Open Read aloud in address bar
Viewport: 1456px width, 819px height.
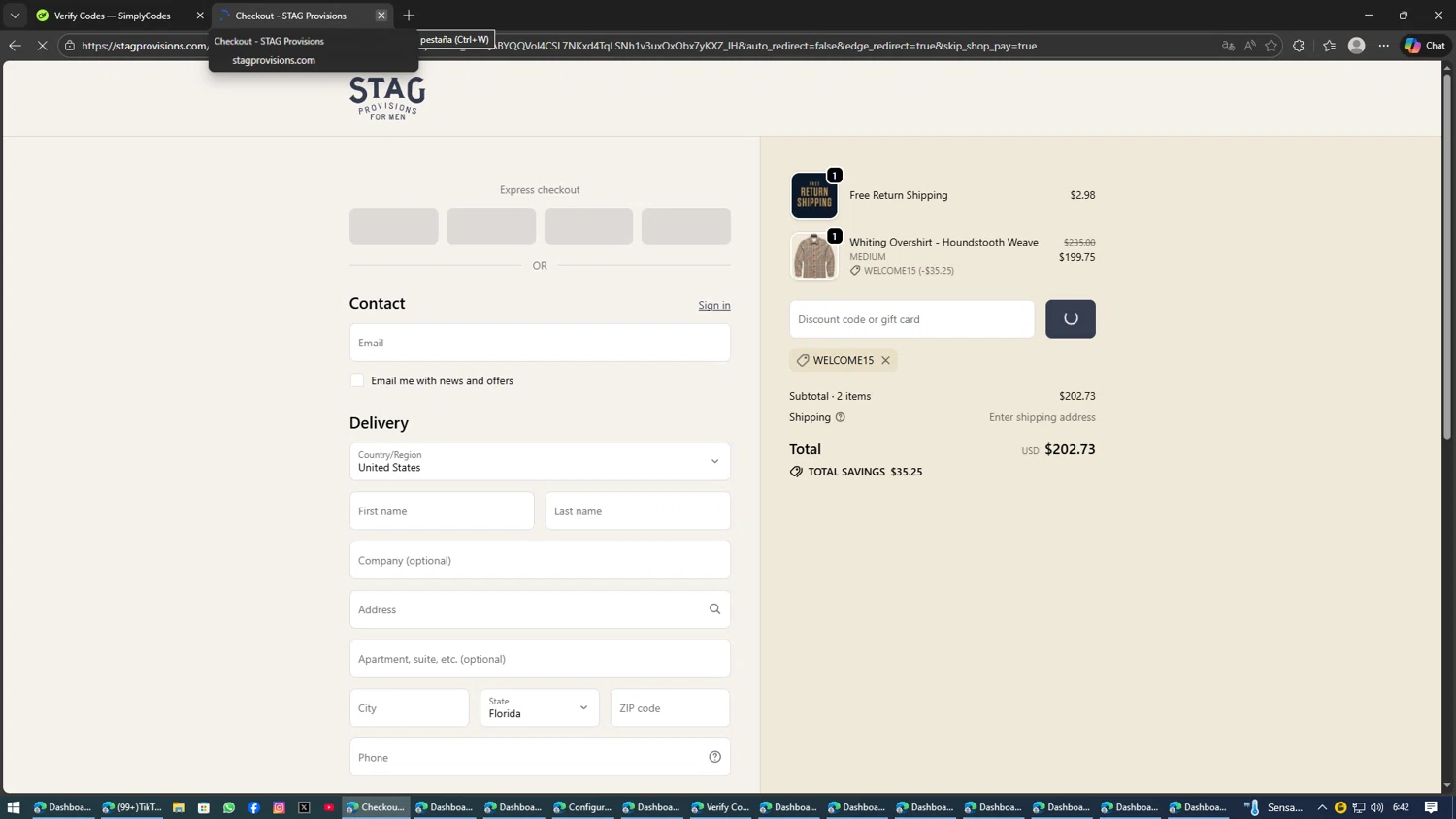(x=1249, y=46)
